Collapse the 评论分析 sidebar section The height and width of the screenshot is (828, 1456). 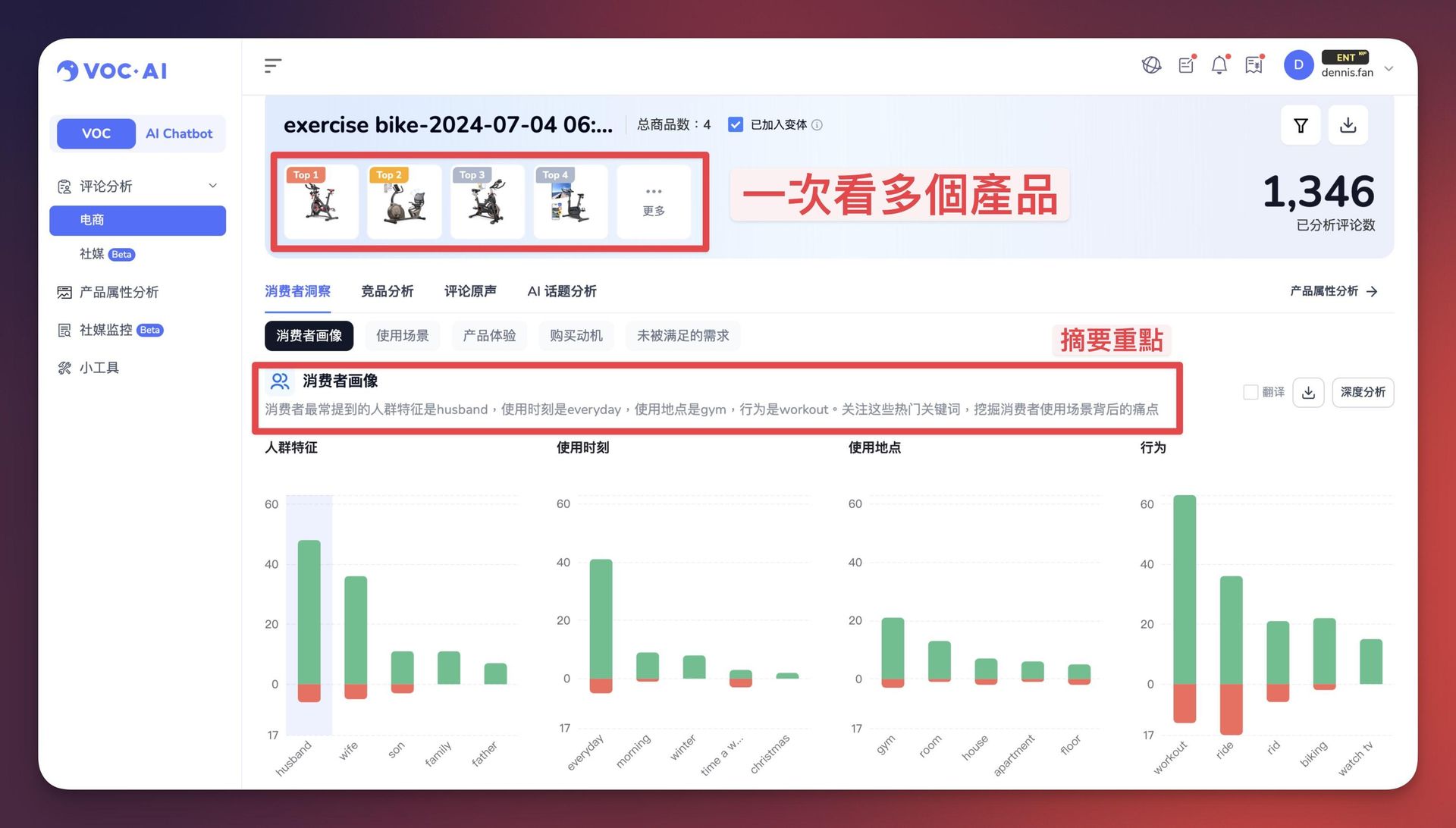(x=213, y=186)
